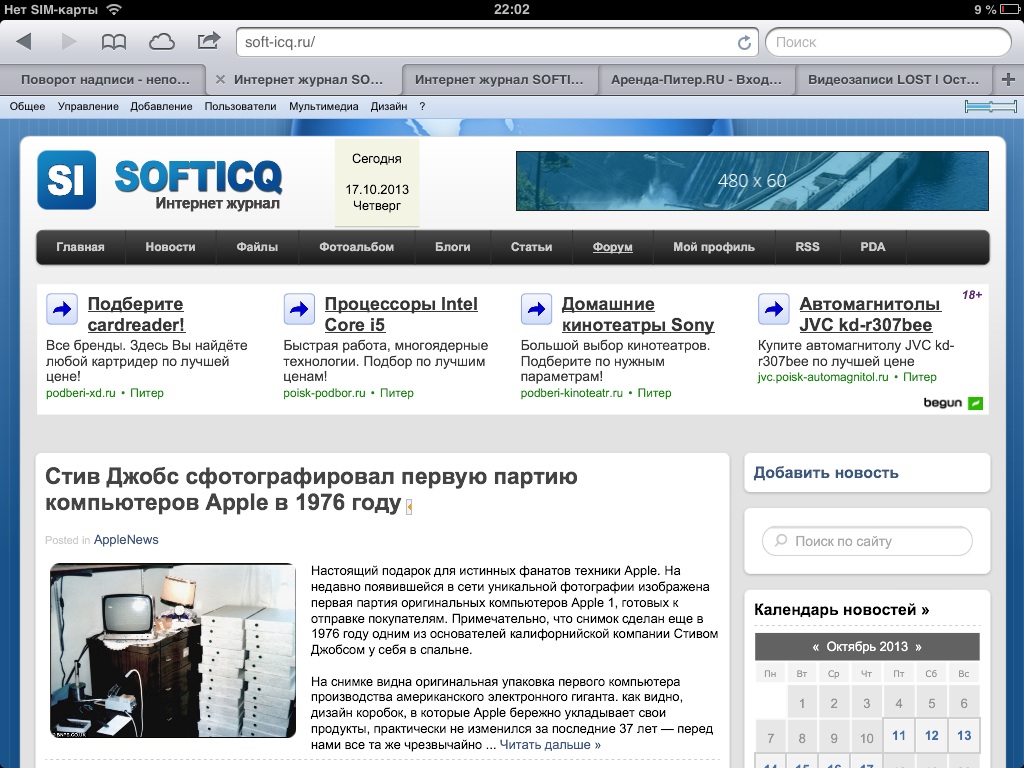Tap the blue slider in admin bar
Image resolution: width=1024 pixels, height=768 pixels.
pyautogui.click(x=991, y=106)
